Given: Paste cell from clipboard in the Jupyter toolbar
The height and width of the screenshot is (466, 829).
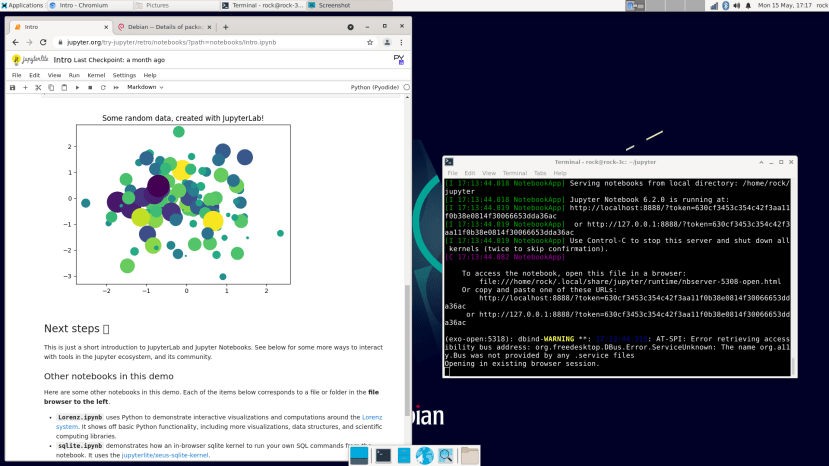Looking at the screenshot, I should (64, 87).
